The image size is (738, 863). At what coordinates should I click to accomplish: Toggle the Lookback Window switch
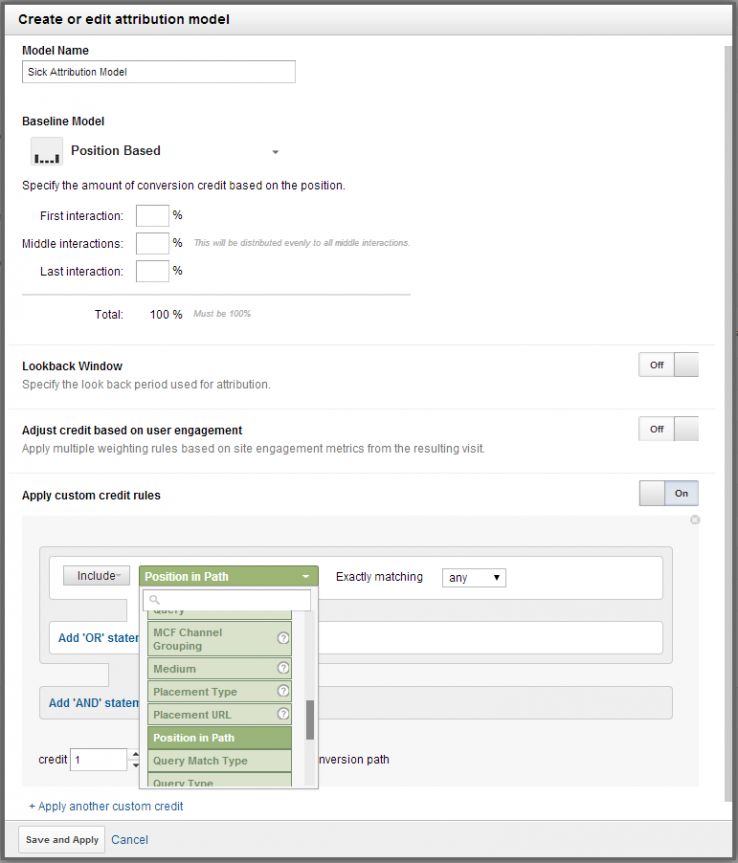click(x=668, y=365)
